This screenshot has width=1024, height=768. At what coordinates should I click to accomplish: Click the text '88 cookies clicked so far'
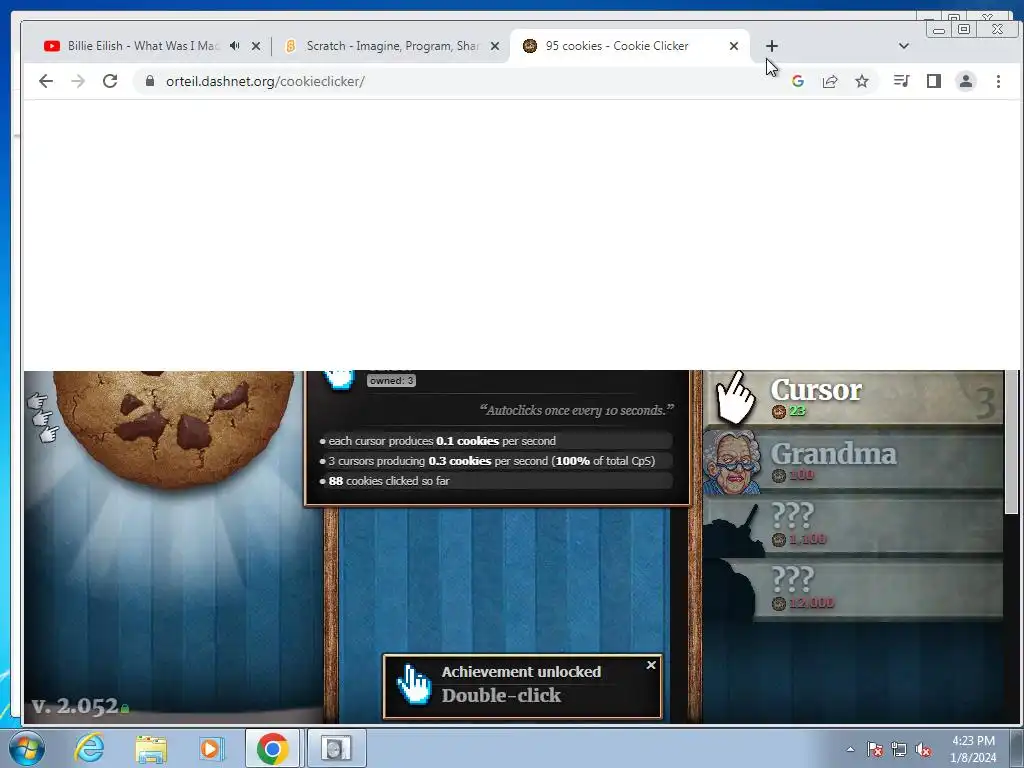[x=389, y=481]
